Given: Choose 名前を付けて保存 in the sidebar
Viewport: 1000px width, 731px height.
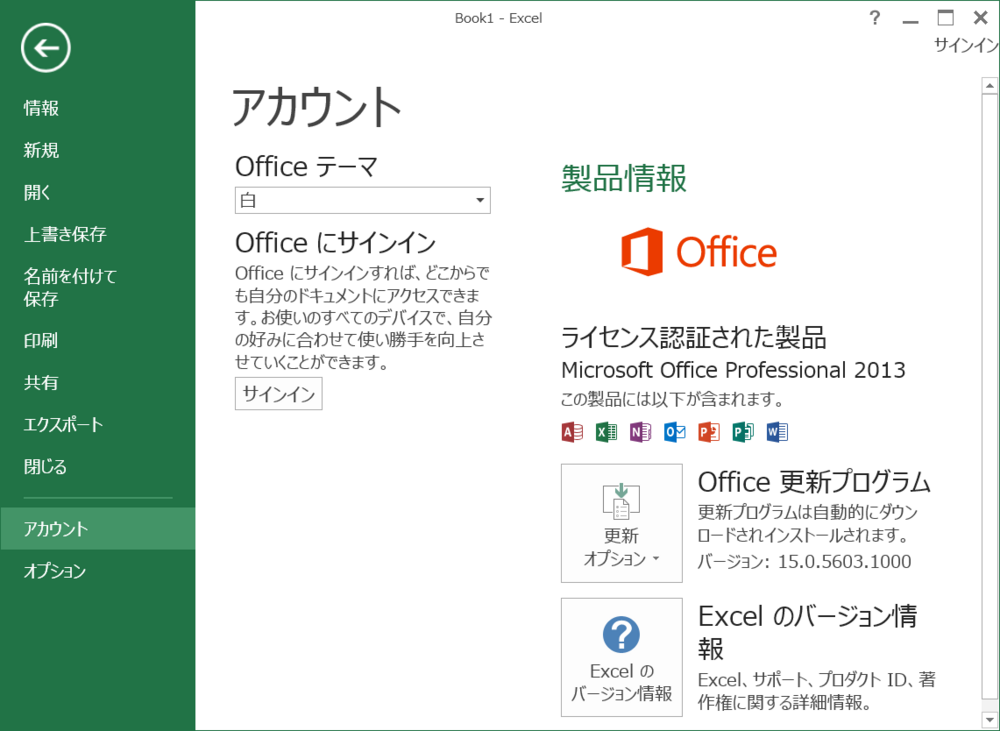Looking at the screenshot, I should (70, 287).
